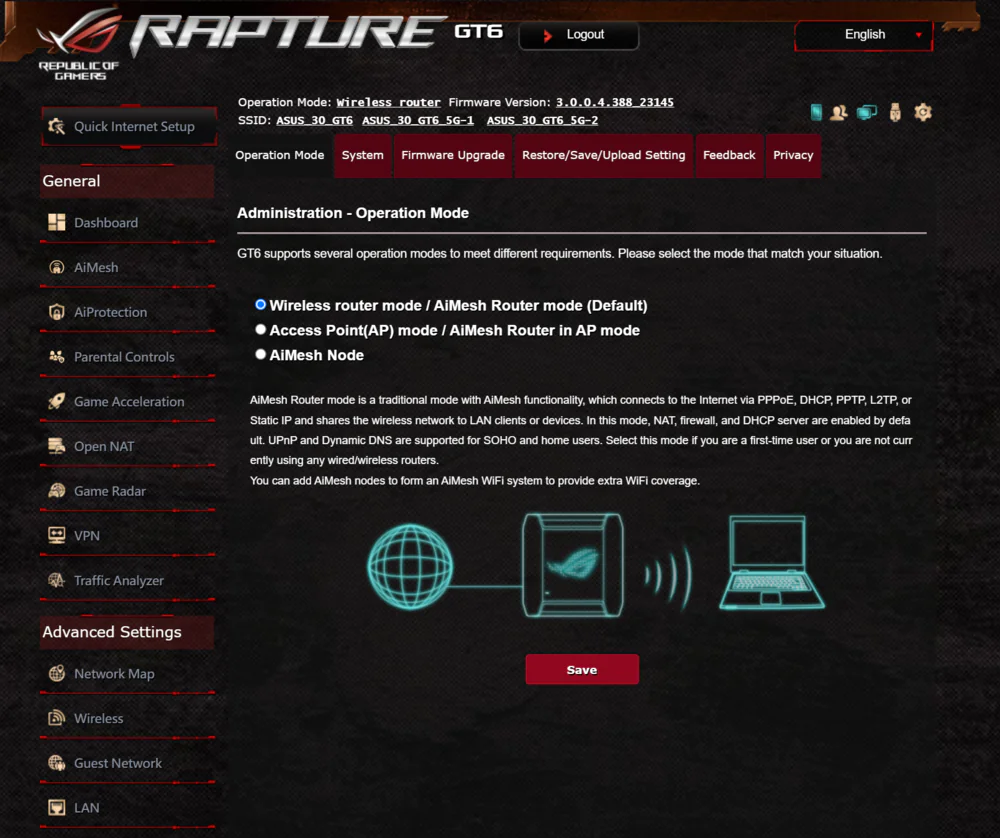The height and width of the screenshot is (838, 1000).
Task: Click the teal mobile app status icon
Action: point(816,112)
